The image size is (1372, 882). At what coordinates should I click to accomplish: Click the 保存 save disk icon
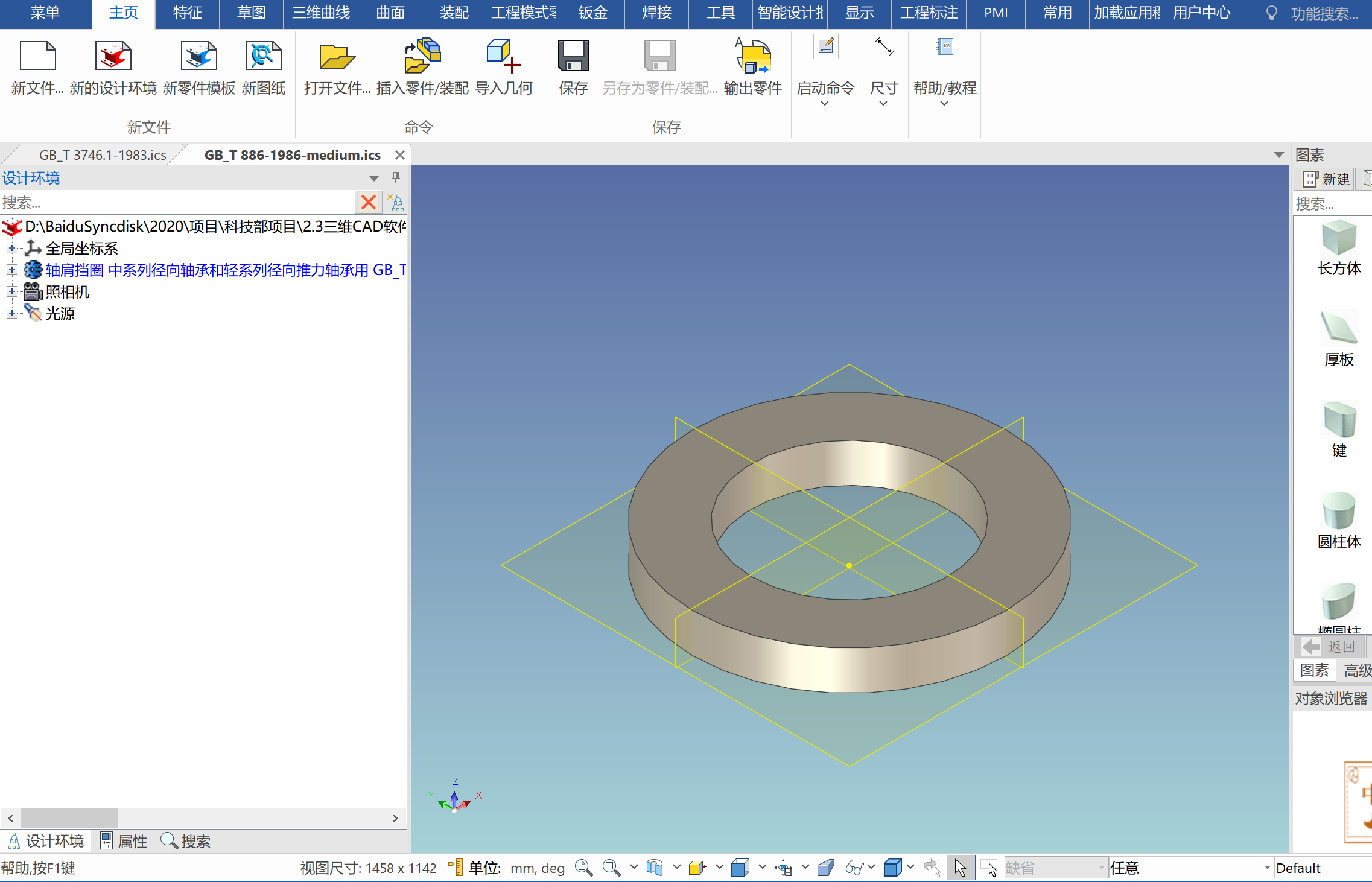573,56
